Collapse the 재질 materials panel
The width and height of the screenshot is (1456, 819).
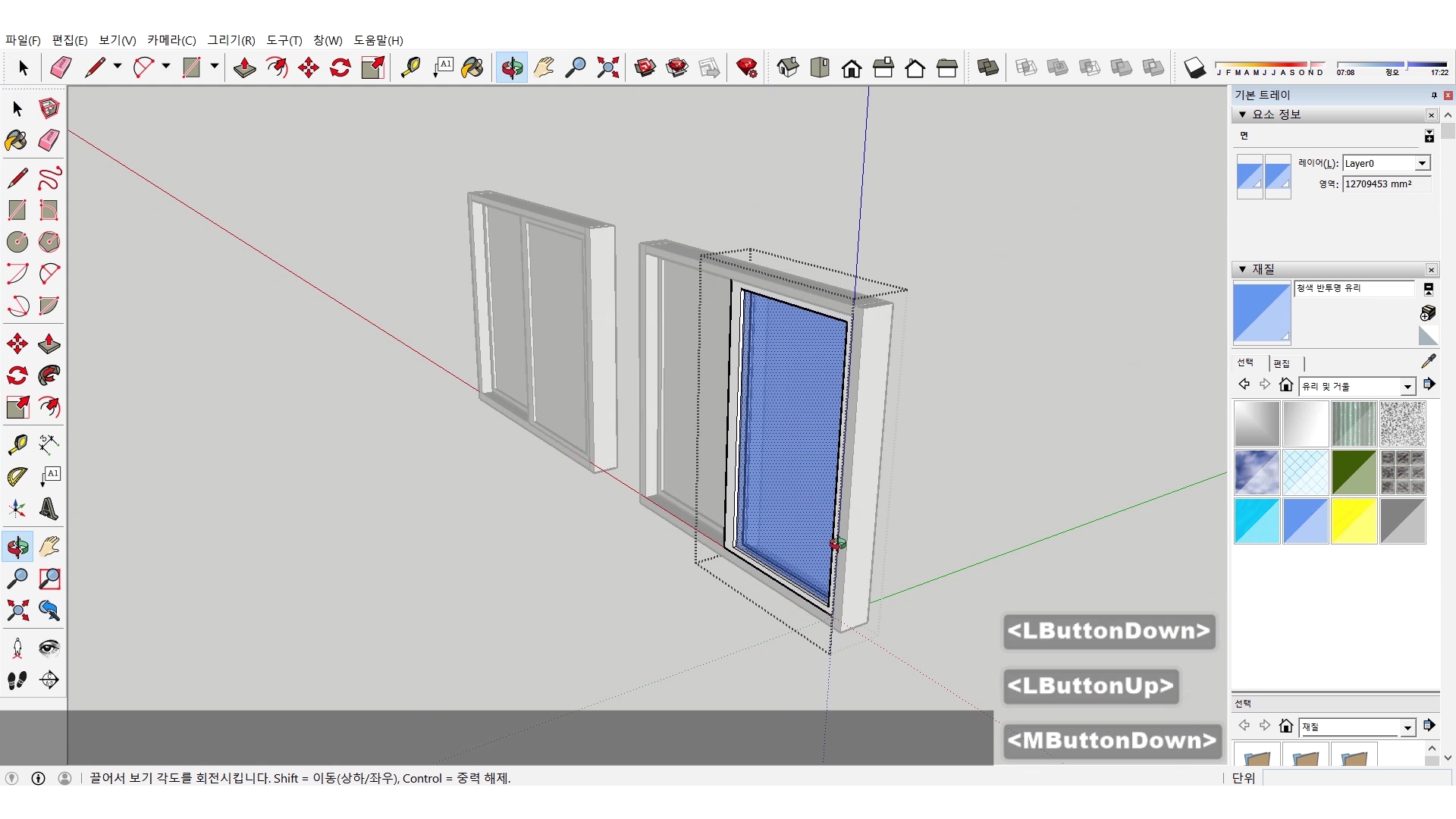coord(1242,269)
